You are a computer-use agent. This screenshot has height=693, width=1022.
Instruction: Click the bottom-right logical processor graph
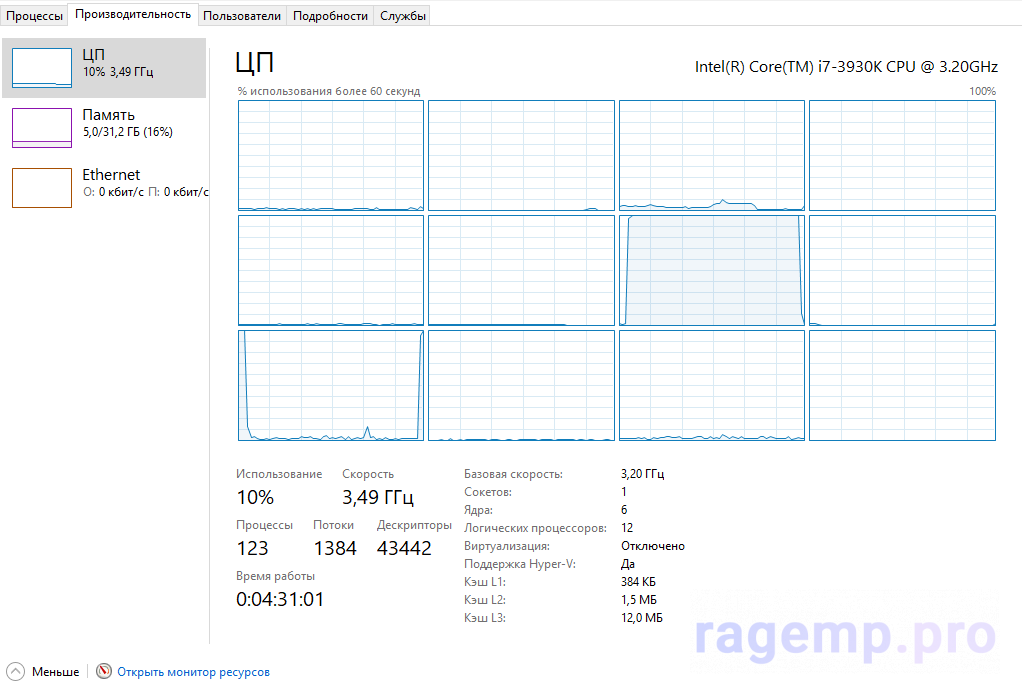coord(902,385)
